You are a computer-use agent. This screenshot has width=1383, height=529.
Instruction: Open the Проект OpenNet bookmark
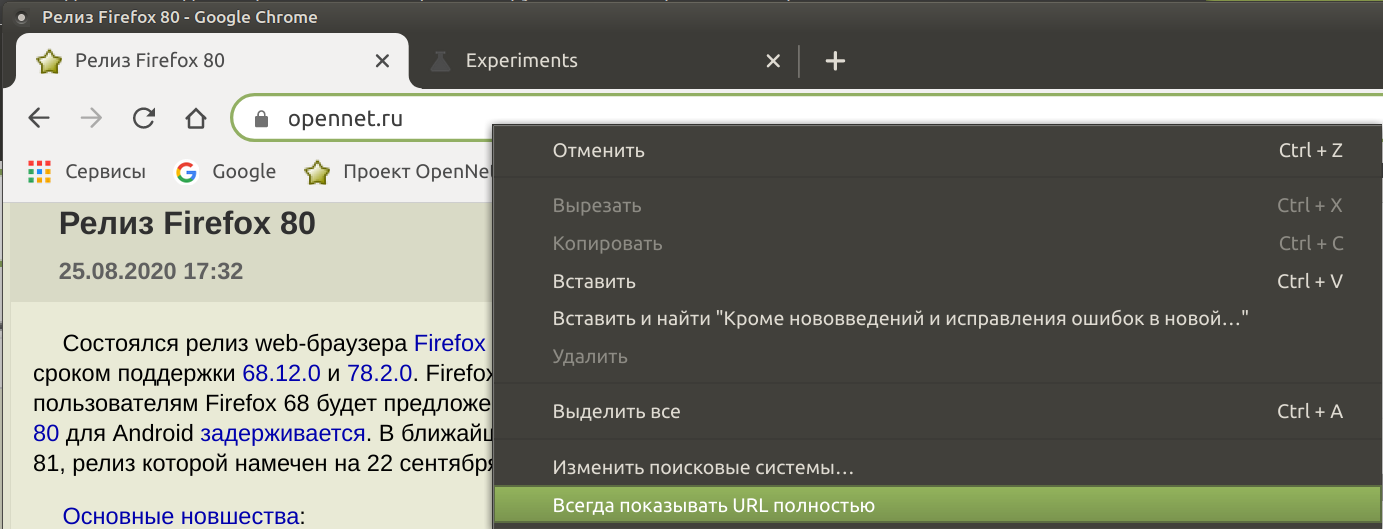pyautogui.click(x=400, y=172)
